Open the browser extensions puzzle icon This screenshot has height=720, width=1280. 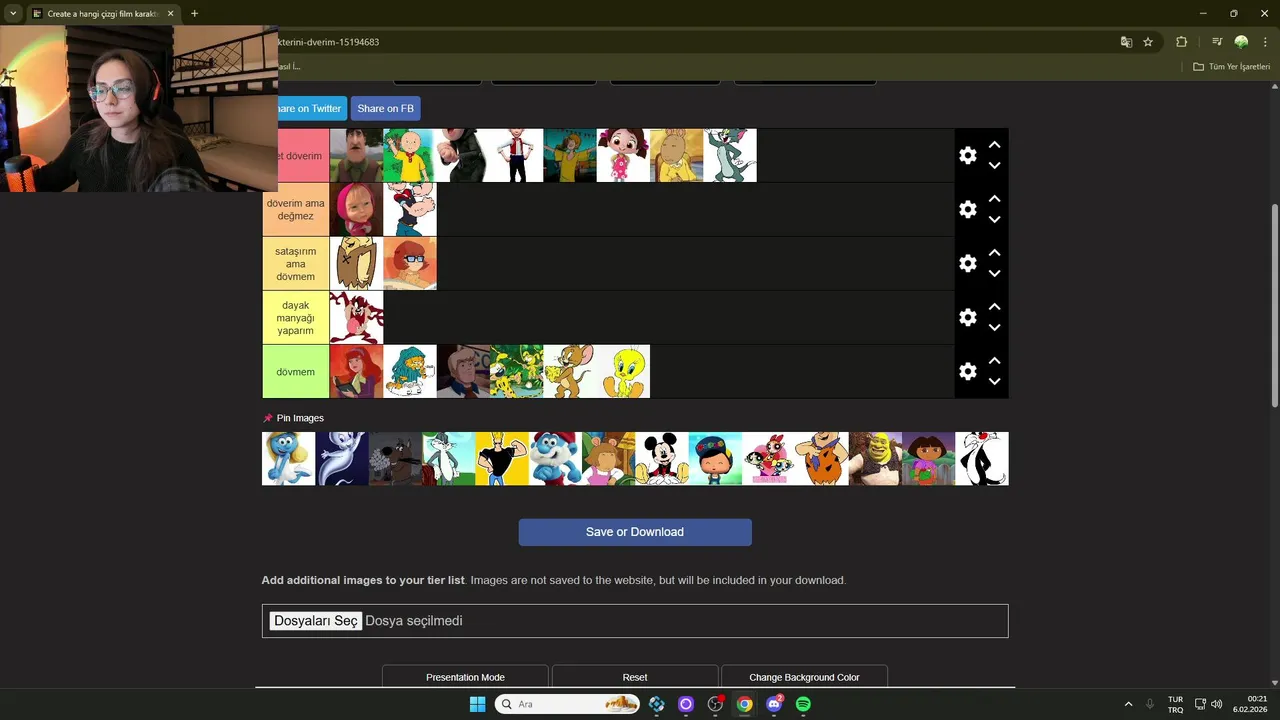[x=1181, y=42]
